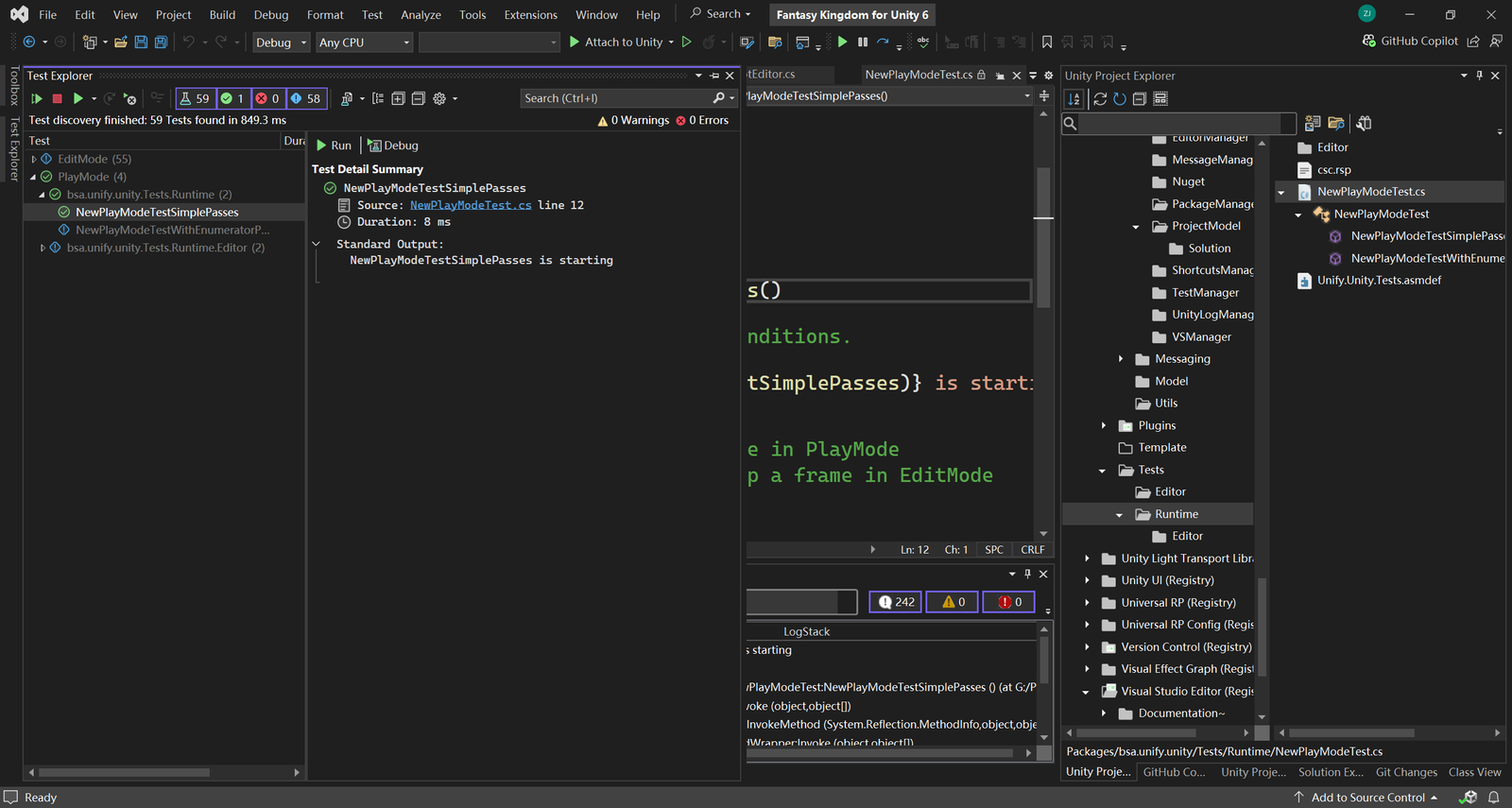1512x808 pixels.
Task: Click the pause icon in main toolbar
Action: coord(863,42)
